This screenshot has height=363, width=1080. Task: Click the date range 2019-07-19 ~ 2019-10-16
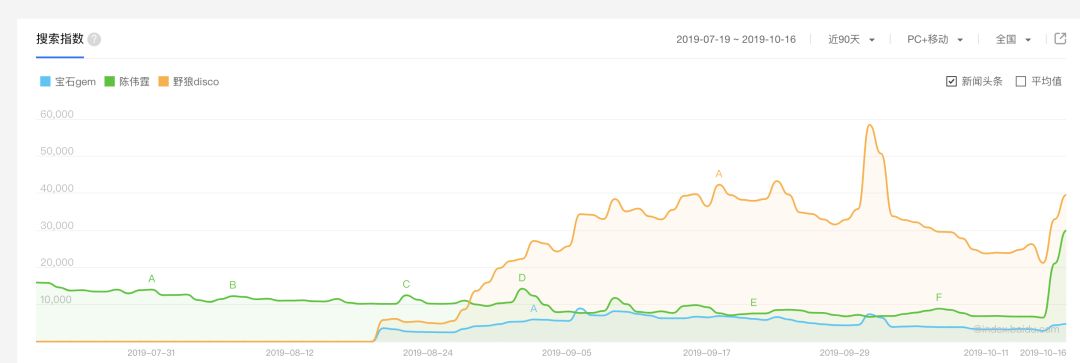coord(736,39)
